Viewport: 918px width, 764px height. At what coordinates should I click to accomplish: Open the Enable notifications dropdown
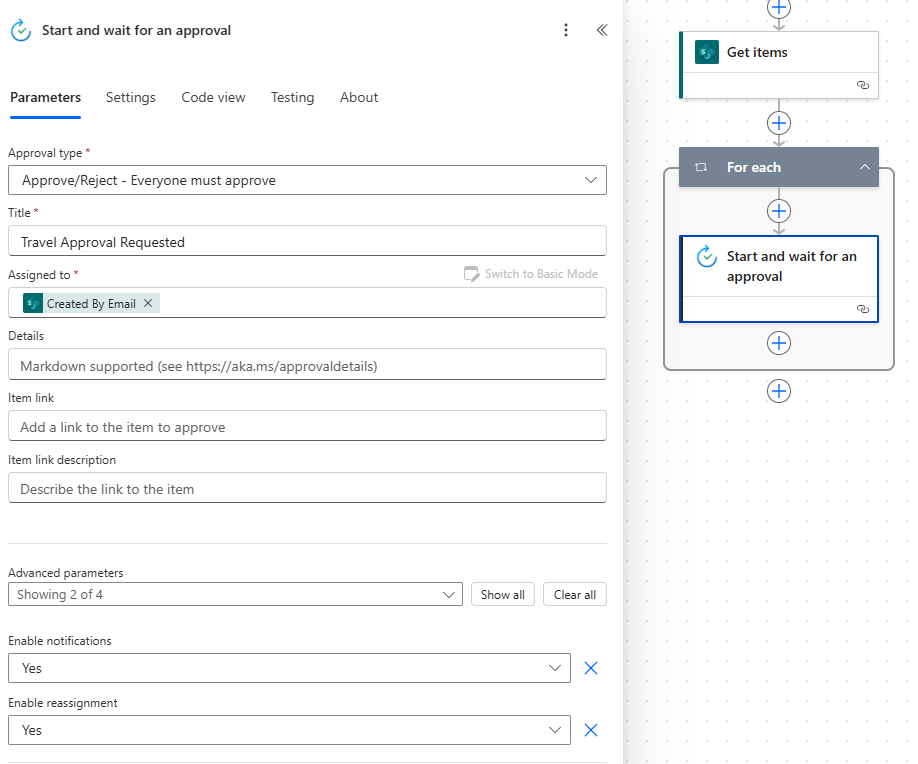(x=289, y=668)
